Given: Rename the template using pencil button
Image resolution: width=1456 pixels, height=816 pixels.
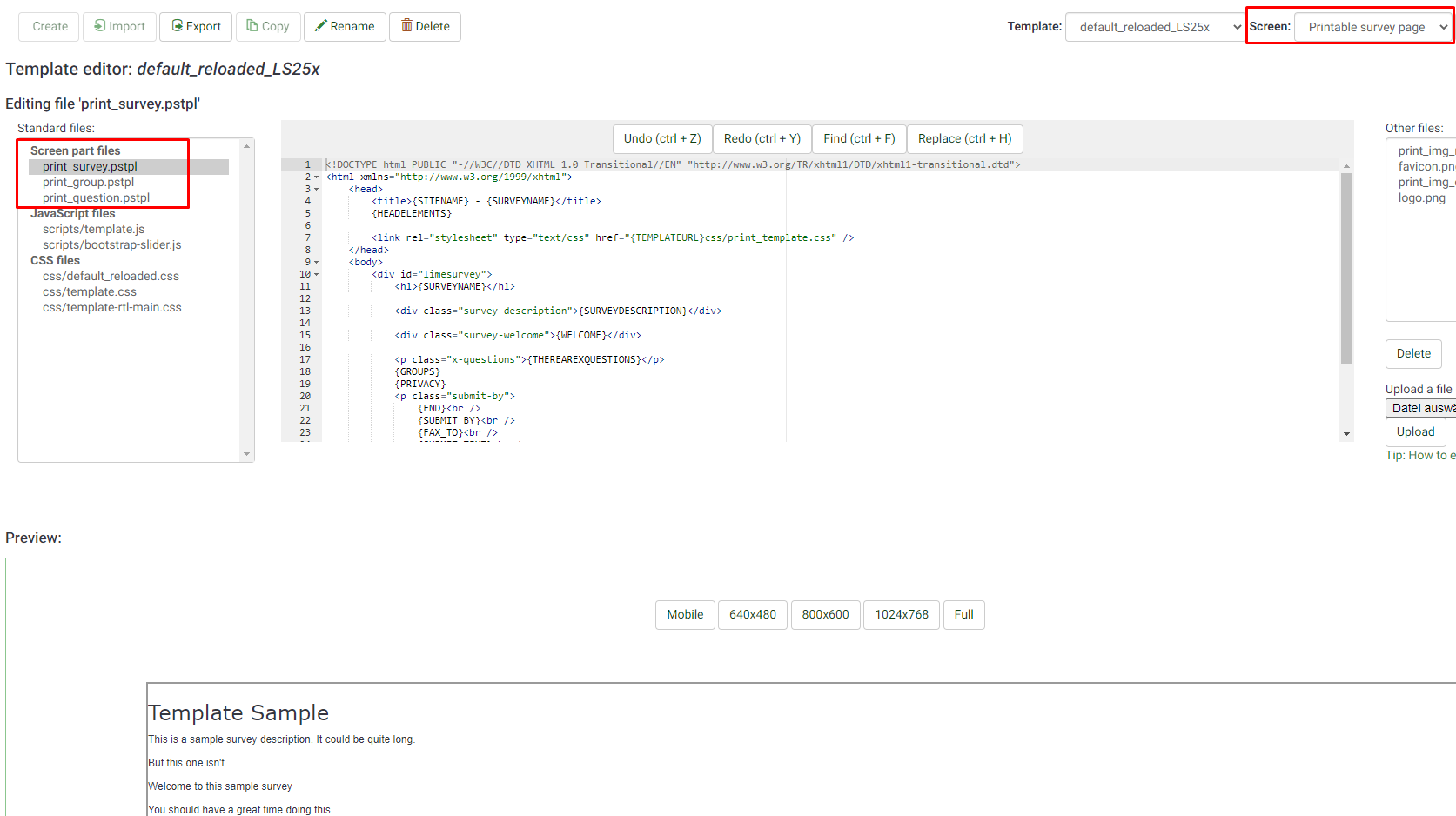Looking at the screenshot, I should (345, 27).
